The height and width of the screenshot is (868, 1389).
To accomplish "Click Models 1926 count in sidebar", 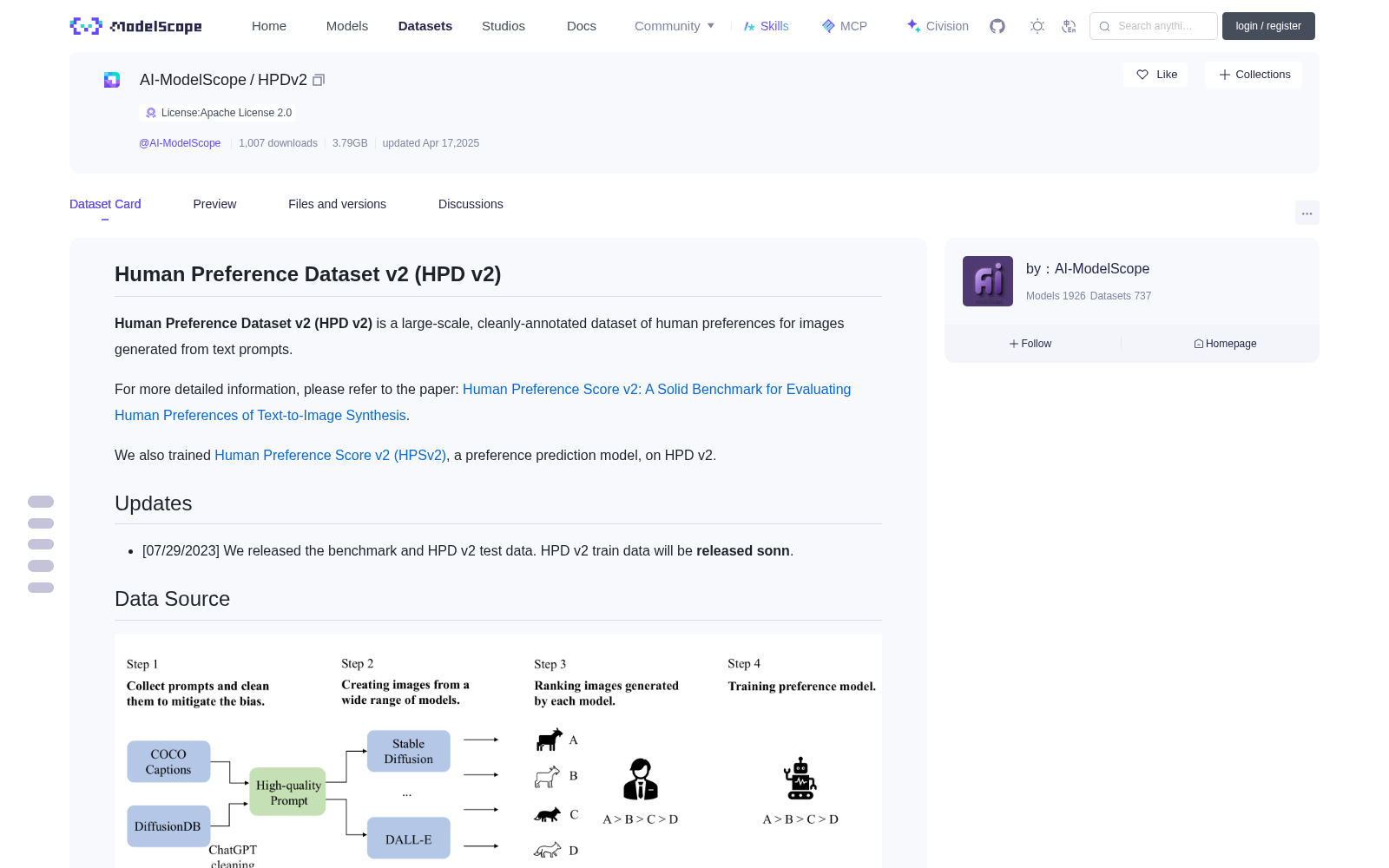I will 1056,296.
